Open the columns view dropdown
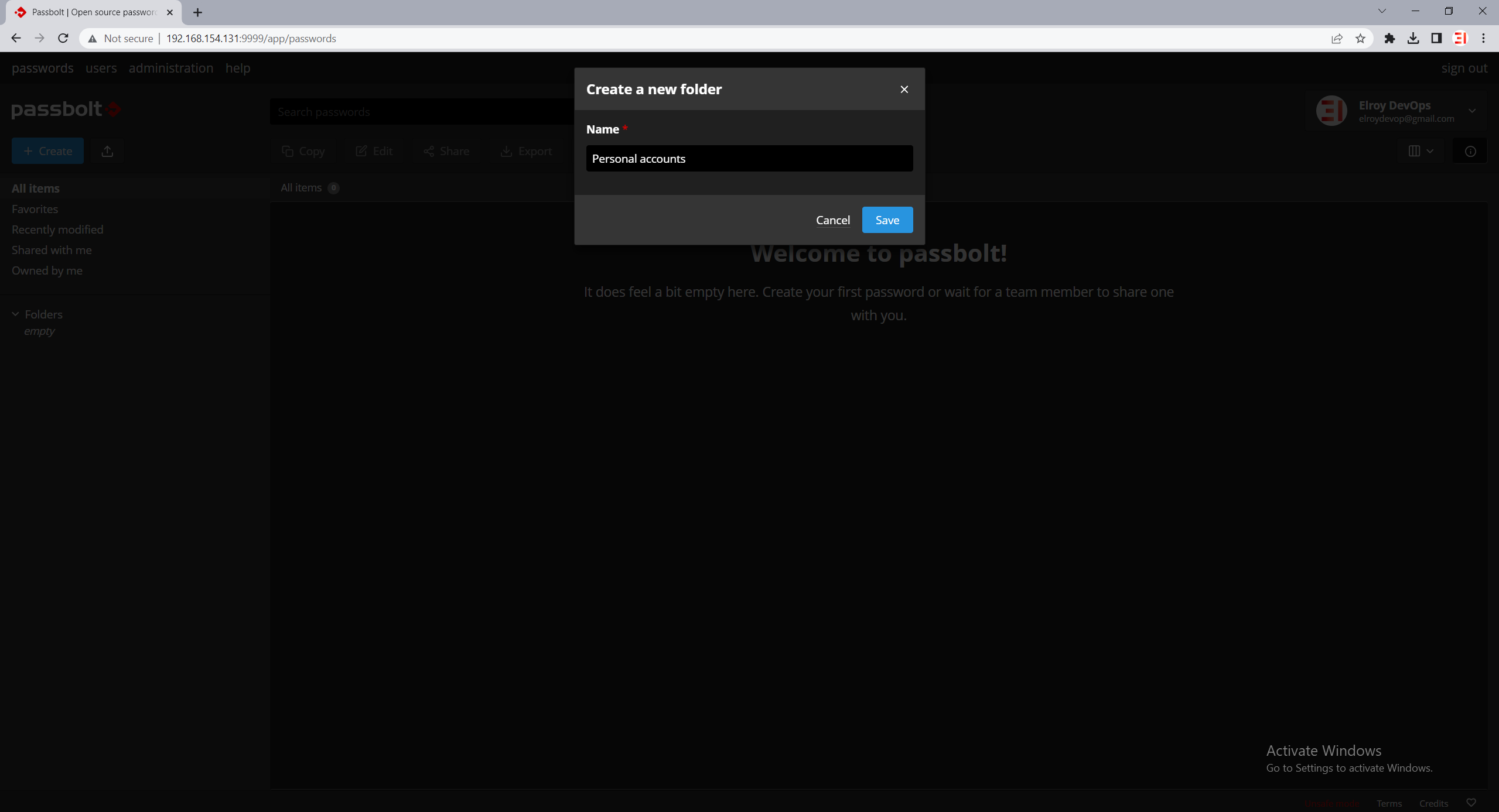The image size is (1499, 812). [1421, 151]
